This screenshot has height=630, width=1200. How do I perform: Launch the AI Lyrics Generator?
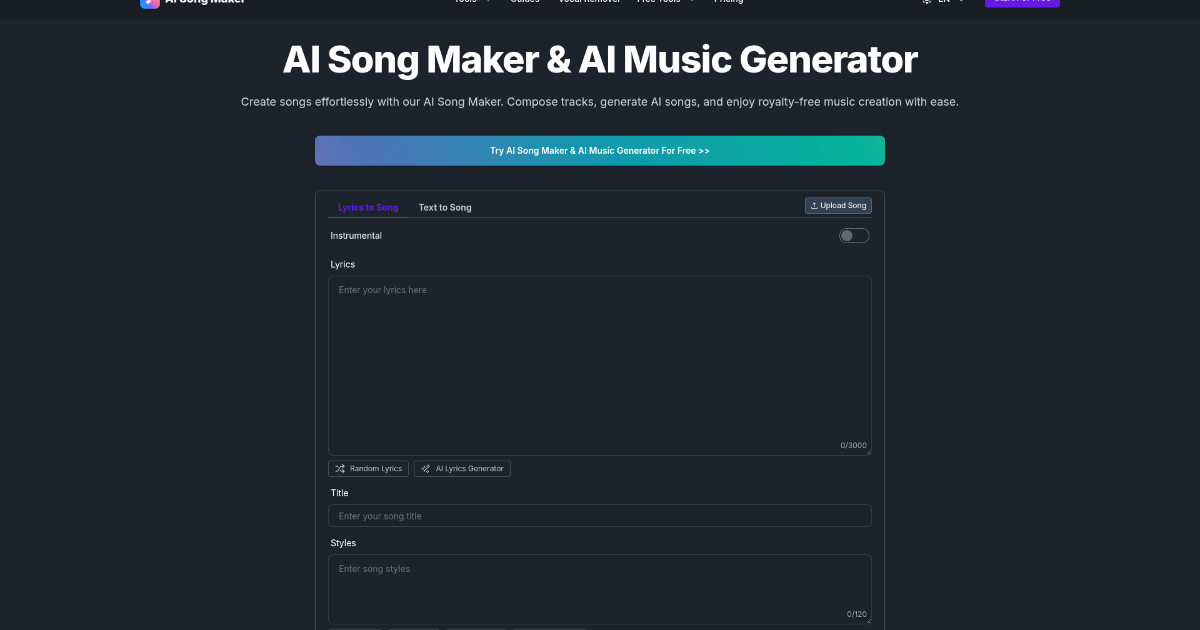462,468
